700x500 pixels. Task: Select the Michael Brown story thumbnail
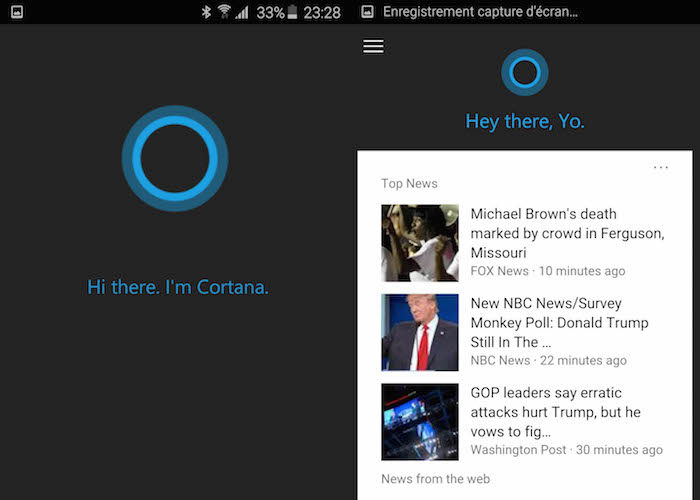(x=420, y=243)
